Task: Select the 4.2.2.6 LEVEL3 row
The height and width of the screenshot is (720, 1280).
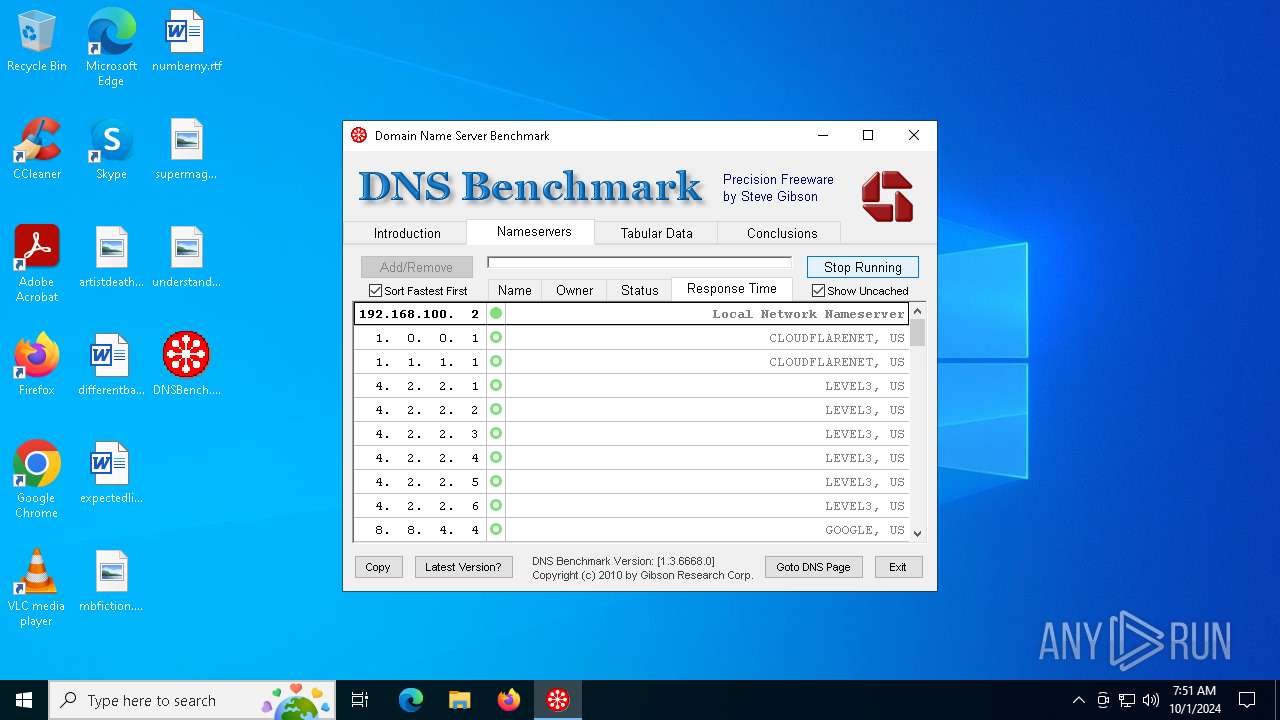Action: click(x=631, y=506)
